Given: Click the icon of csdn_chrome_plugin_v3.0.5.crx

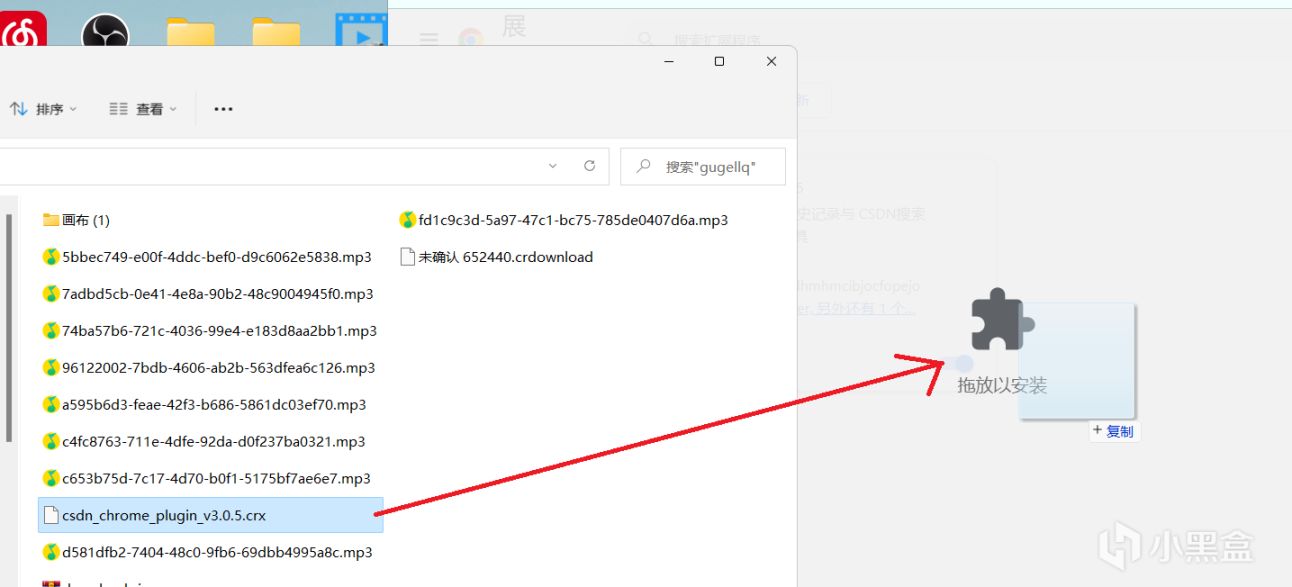Looking at the screenshot, I should coord(51,516).
